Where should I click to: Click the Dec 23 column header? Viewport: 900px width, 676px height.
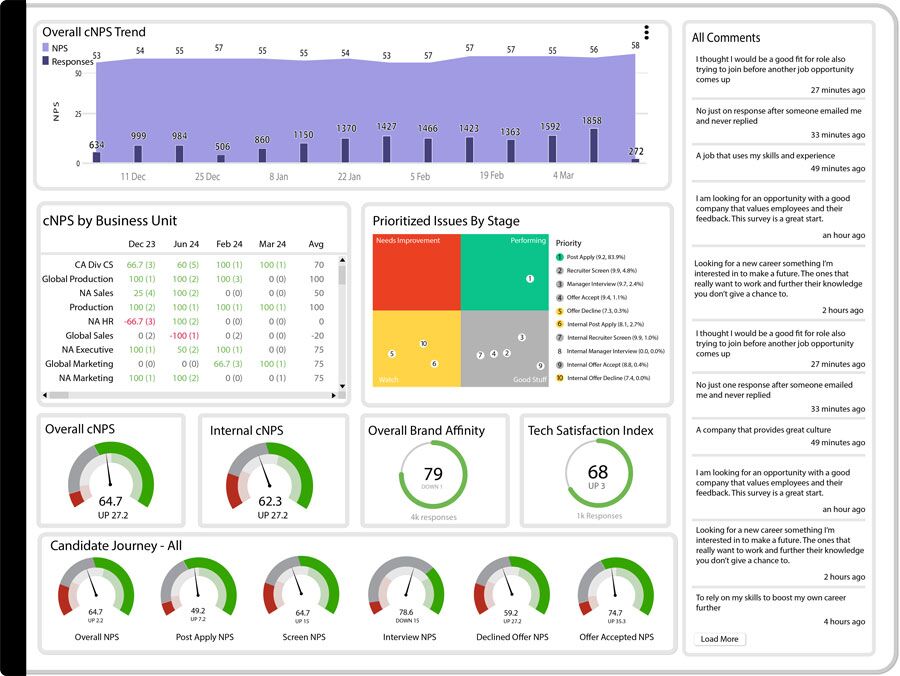click(141, 244)
